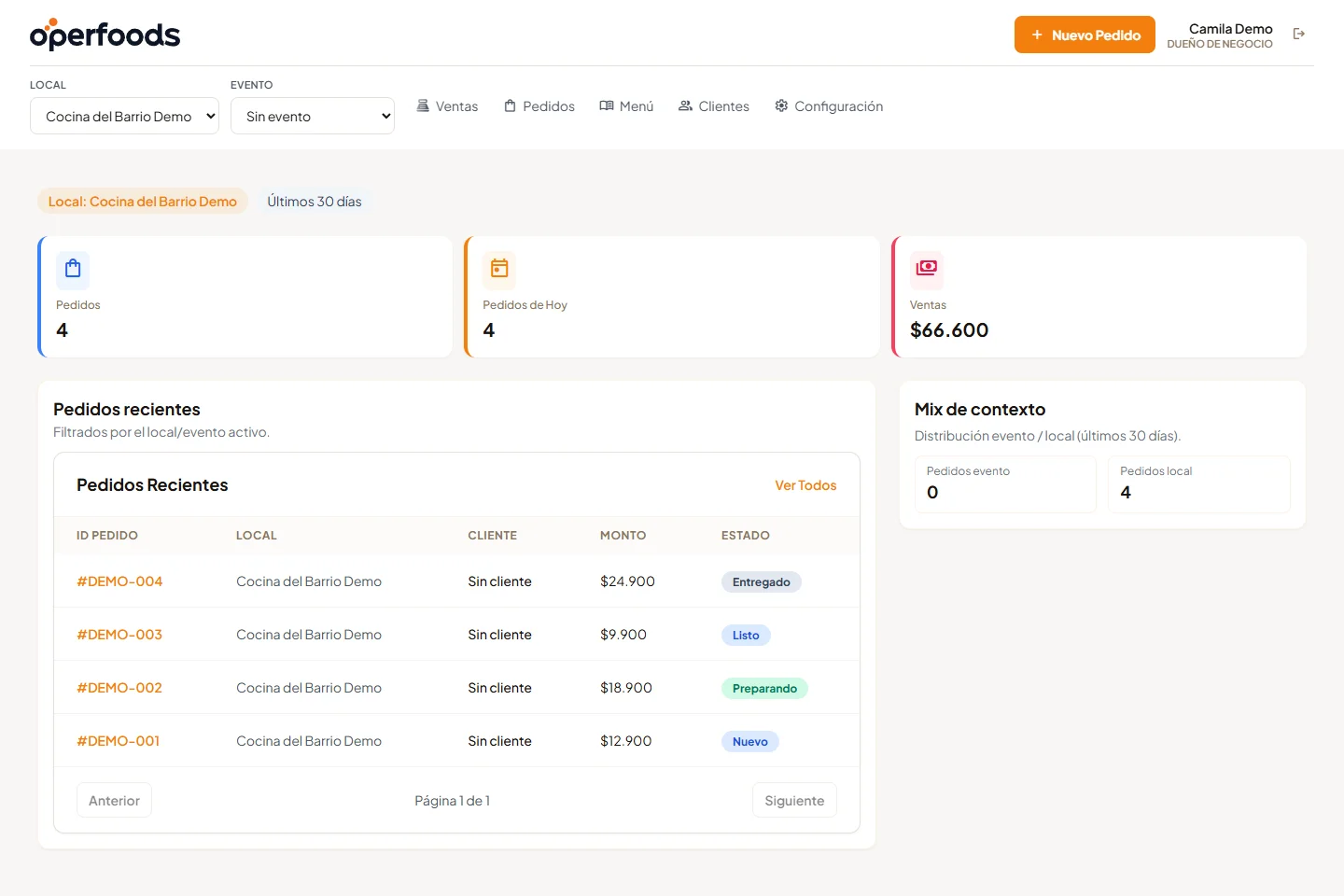Click the calendar icon in Pedidos de Hoy card
Image resolution: width=1344 pixels, height=896 pixels.
499,270
